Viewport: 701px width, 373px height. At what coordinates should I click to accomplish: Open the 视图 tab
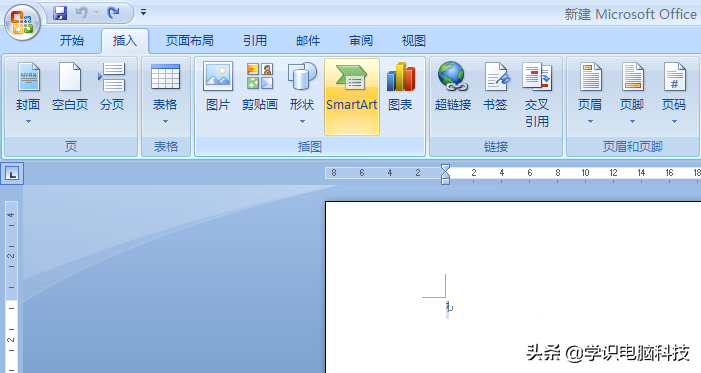point(414,41)
